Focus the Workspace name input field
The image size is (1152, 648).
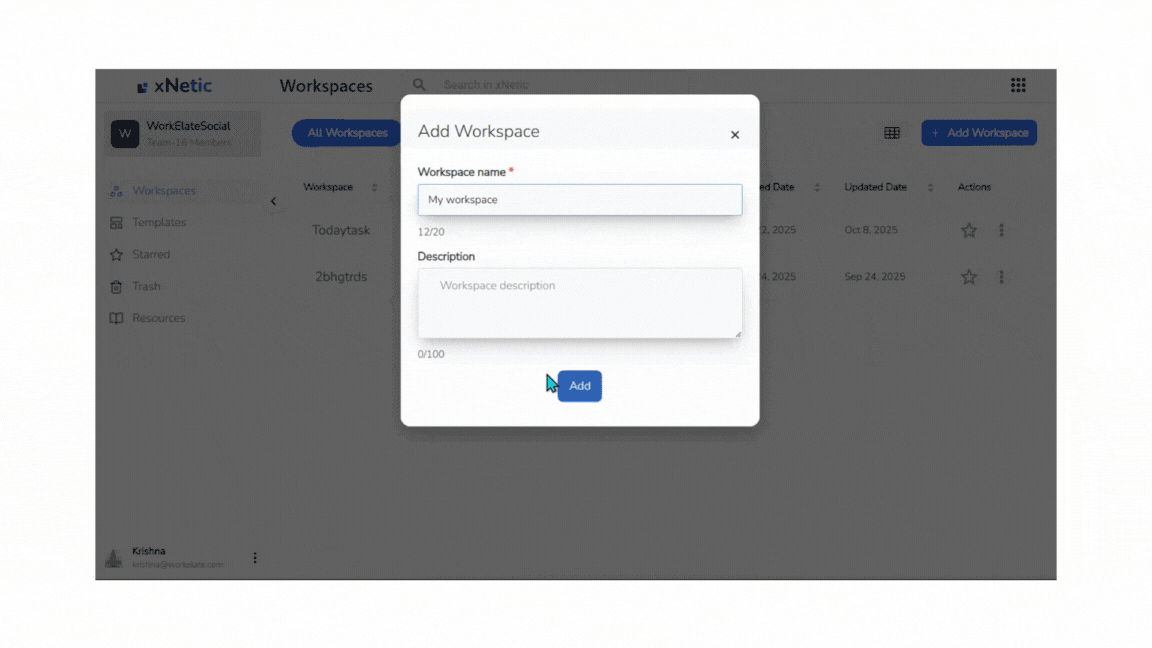(x=579, y=200)
